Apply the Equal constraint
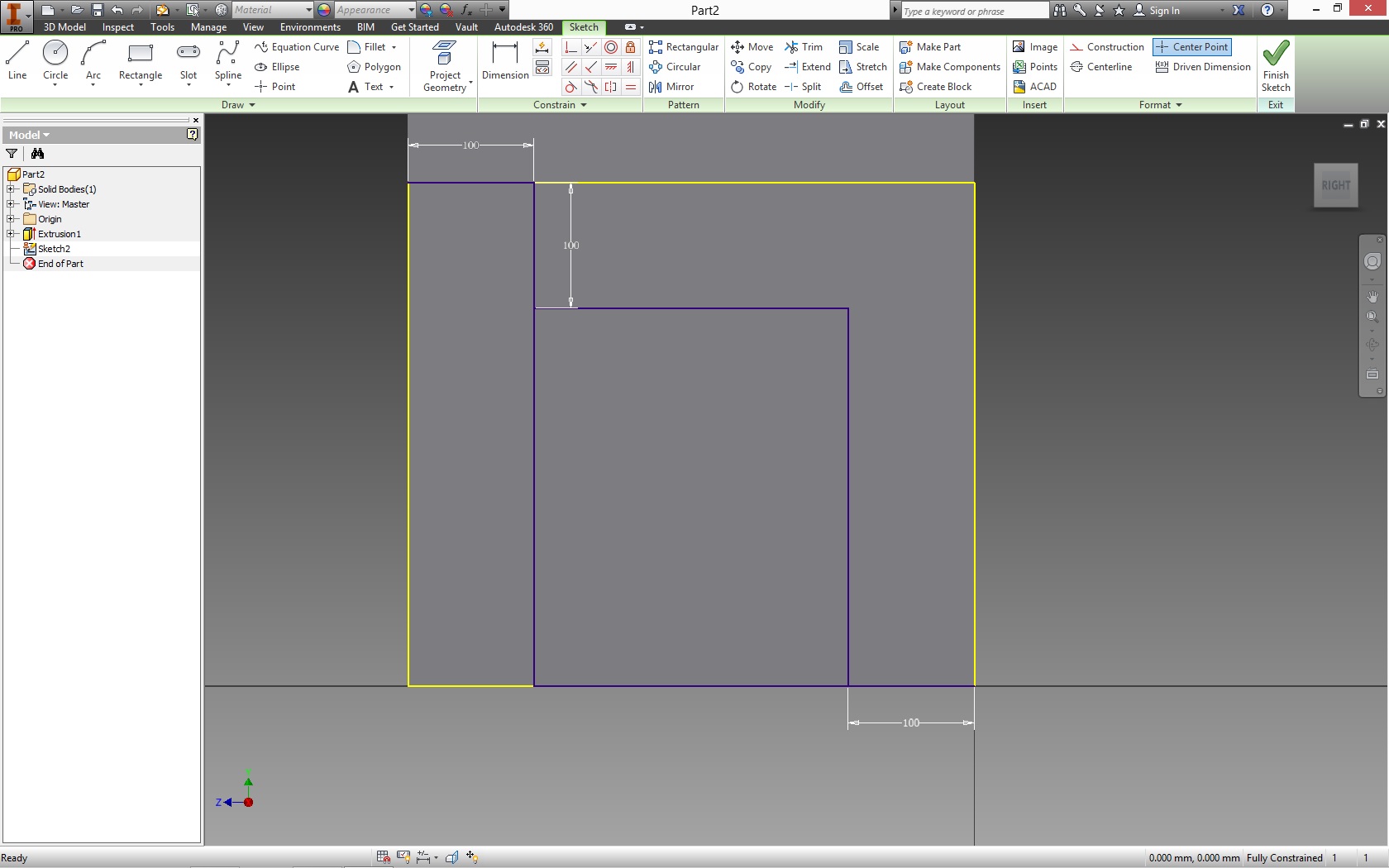Viewport: 1389px width, 868px height. pos(631,87)
